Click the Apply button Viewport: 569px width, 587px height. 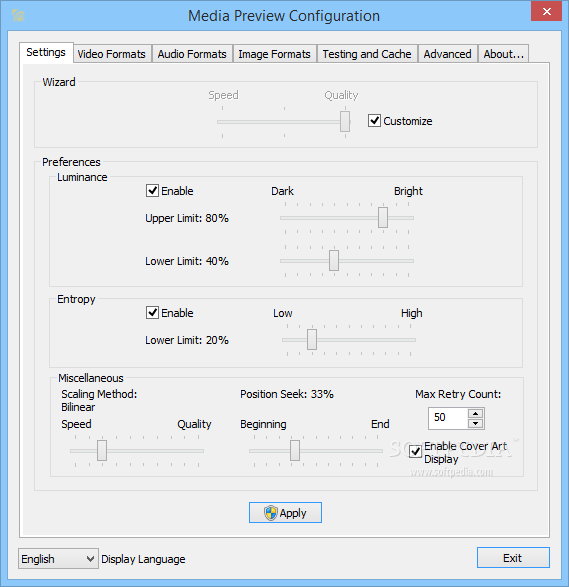point(285,513)
